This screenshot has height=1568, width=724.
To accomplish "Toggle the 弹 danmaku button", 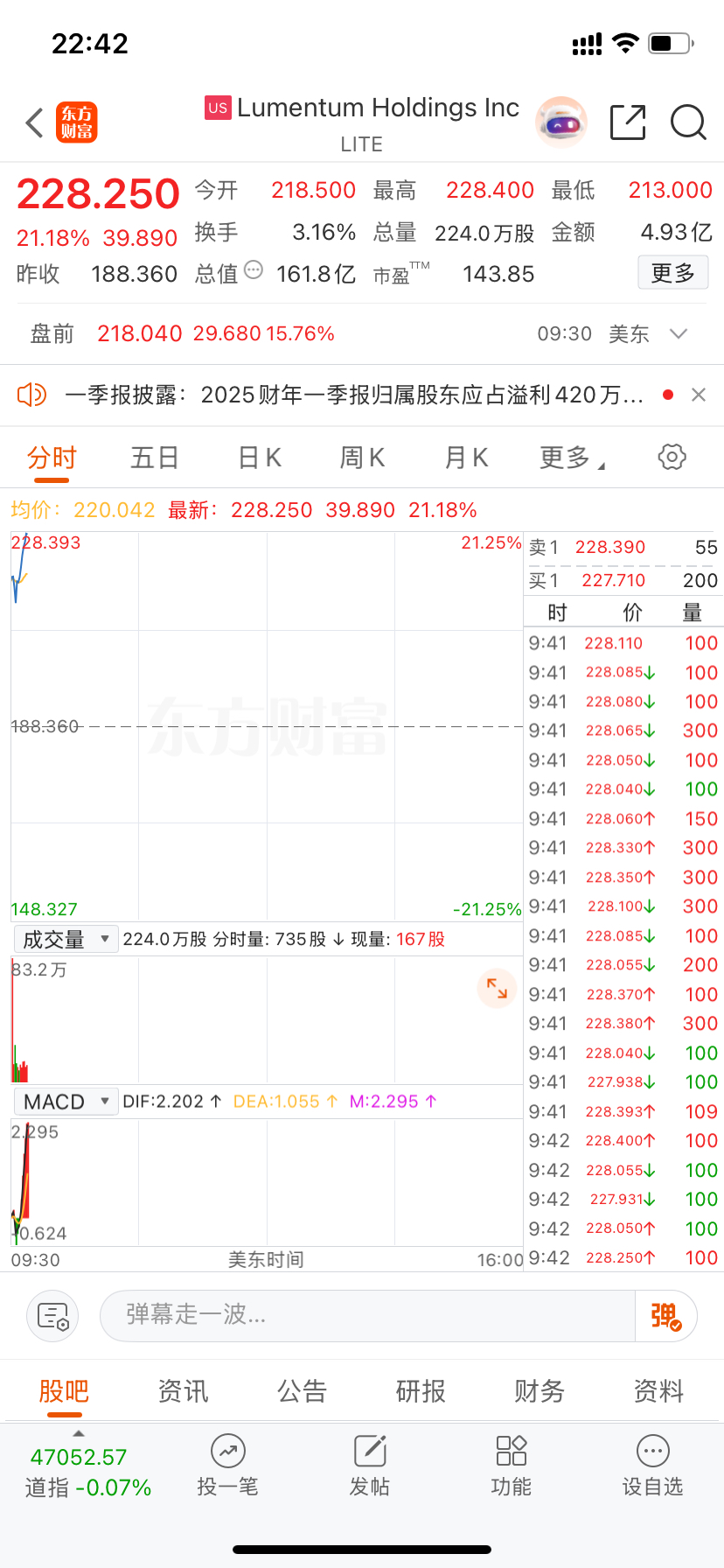I will click(x=665, y=1315).
